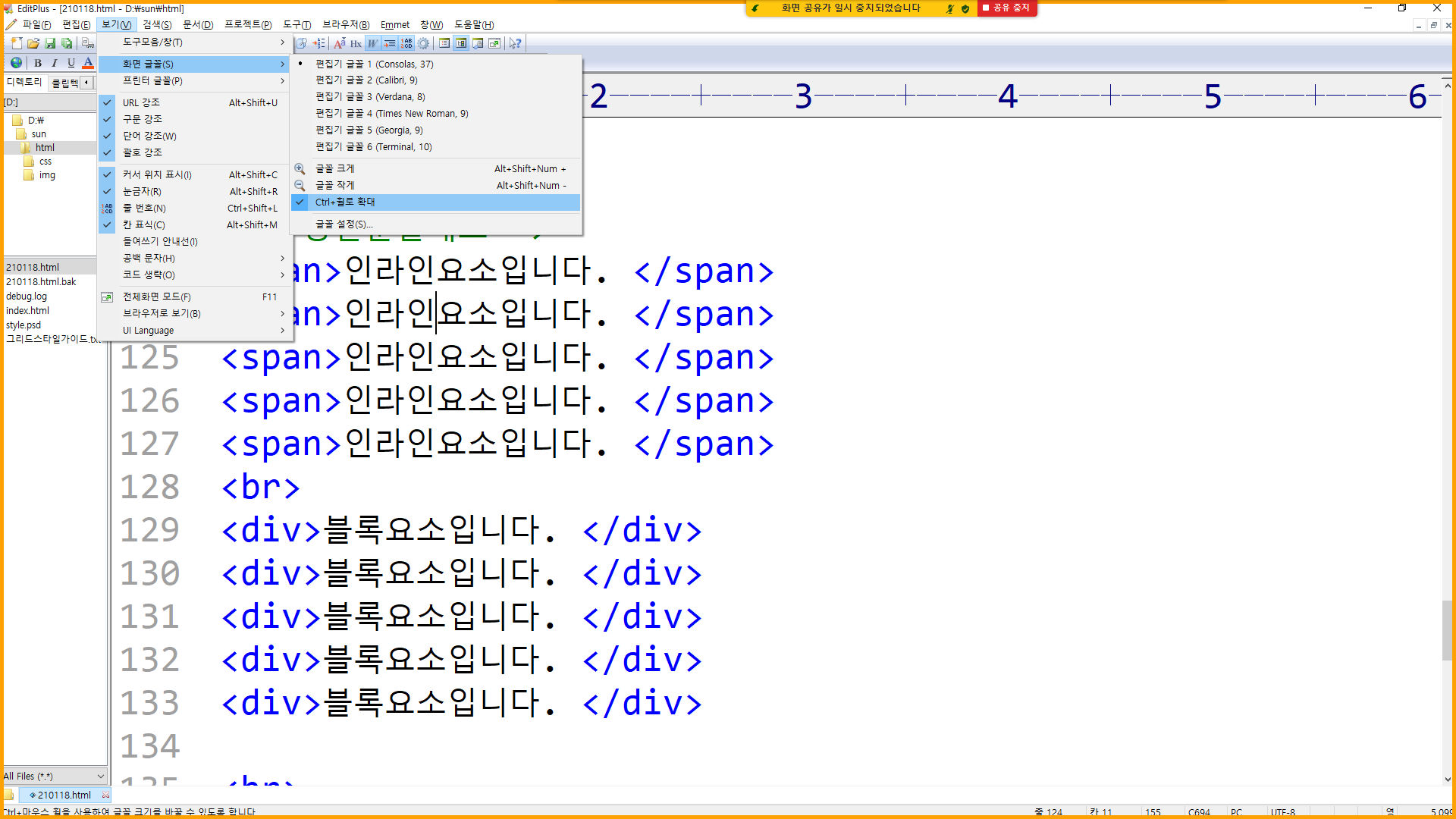Open the 프로젝트(P) menu
Image resolution: width=1456 pixels, height=819 pixels.
pos(247,24)
